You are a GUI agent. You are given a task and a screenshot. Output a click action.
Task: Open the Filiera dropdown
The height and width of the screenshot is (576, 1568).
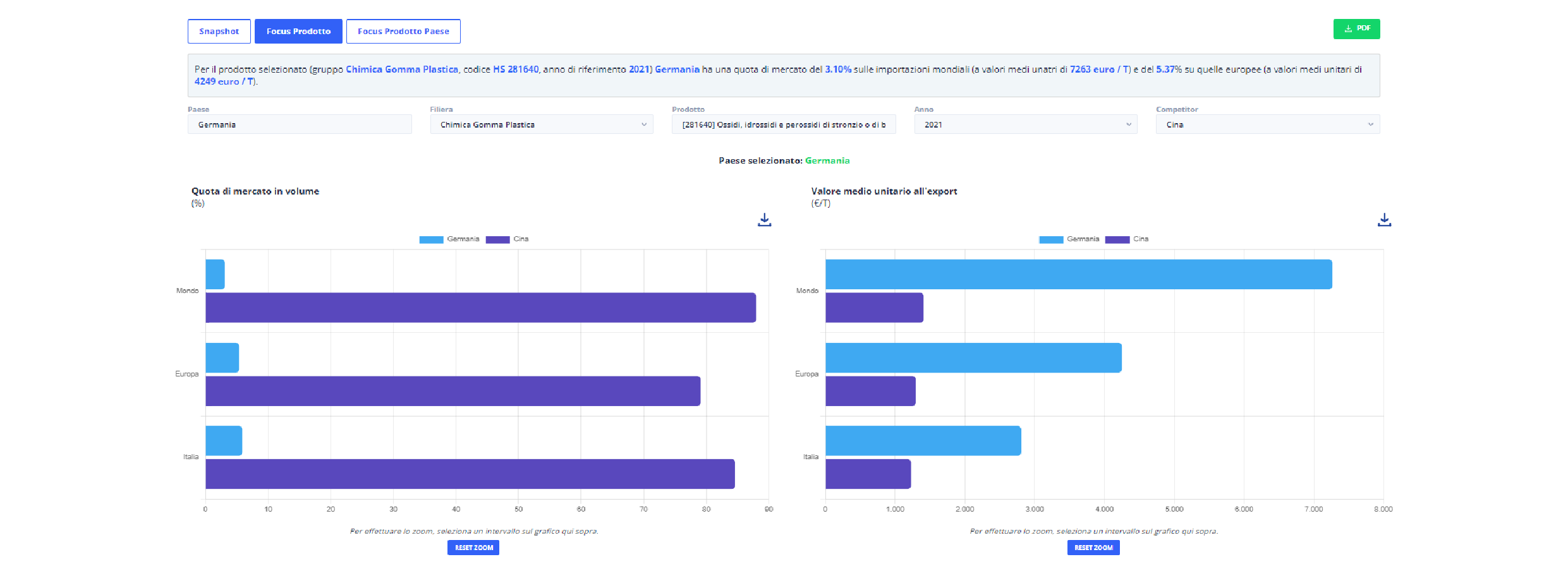pos(542,124)
